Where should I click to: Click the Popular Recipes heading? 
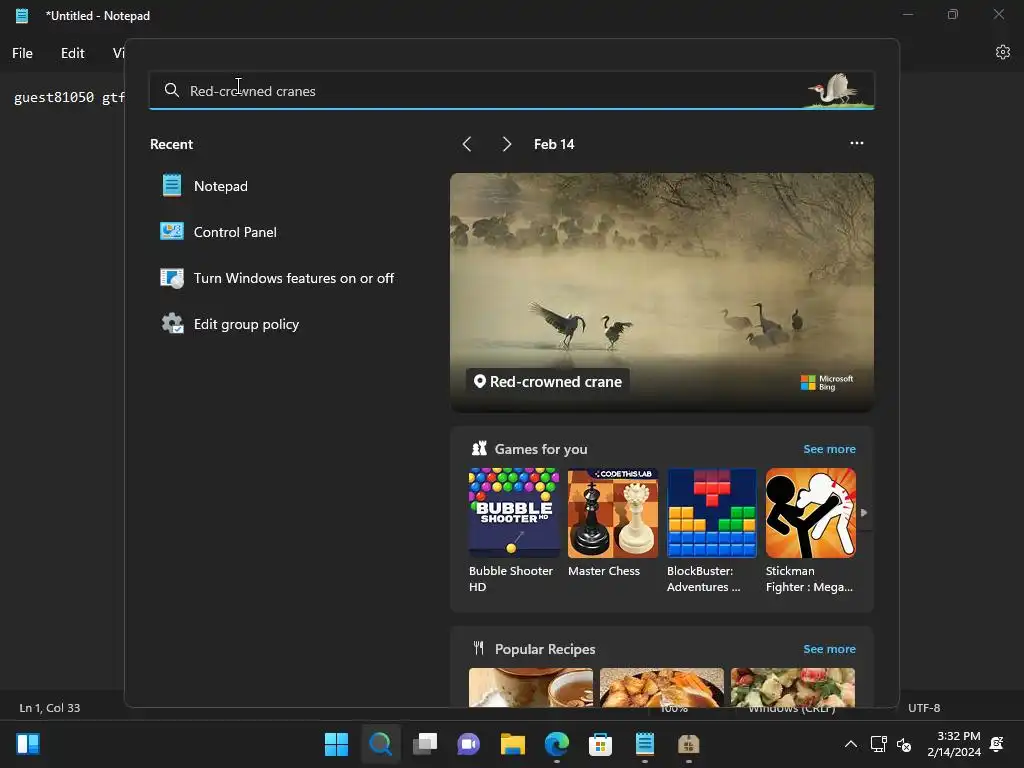coord(545,649)
